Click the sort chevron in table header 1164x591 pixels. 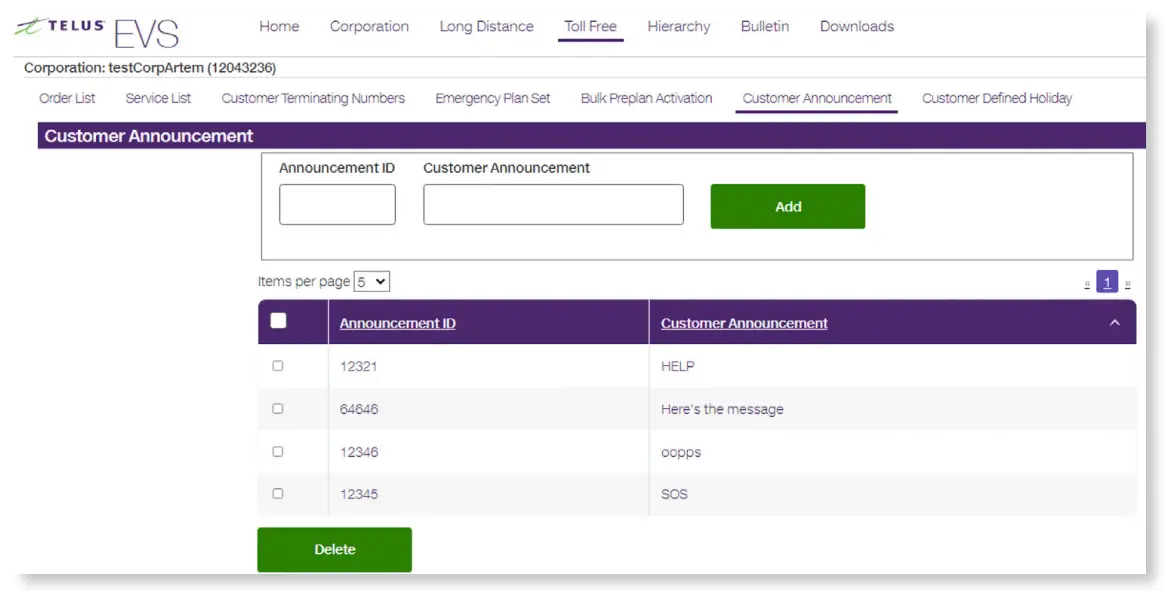(x=1114, y=323)
